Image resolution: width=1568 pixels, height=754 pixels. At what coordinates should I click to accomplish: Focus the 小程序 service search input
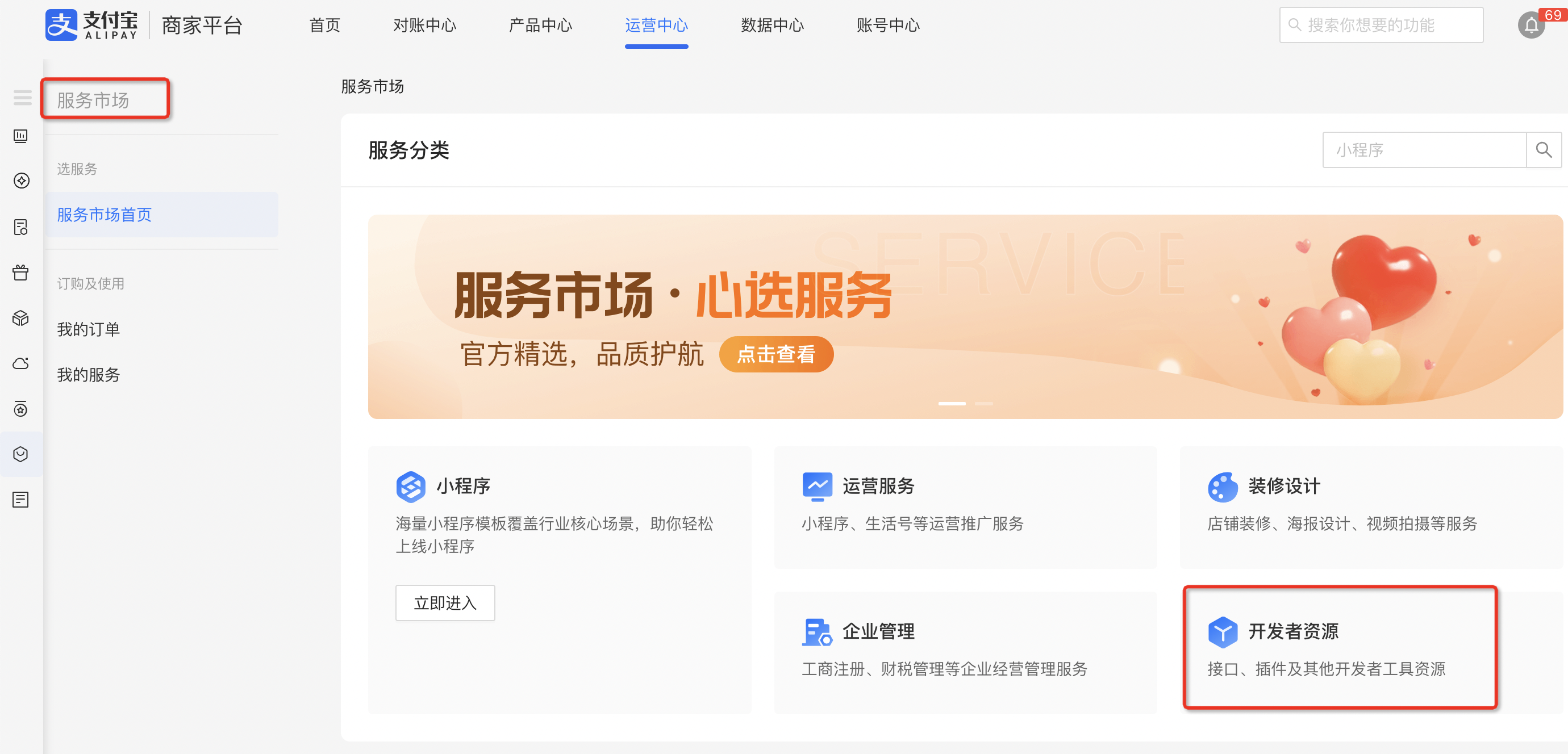[x=1424, y=150]
